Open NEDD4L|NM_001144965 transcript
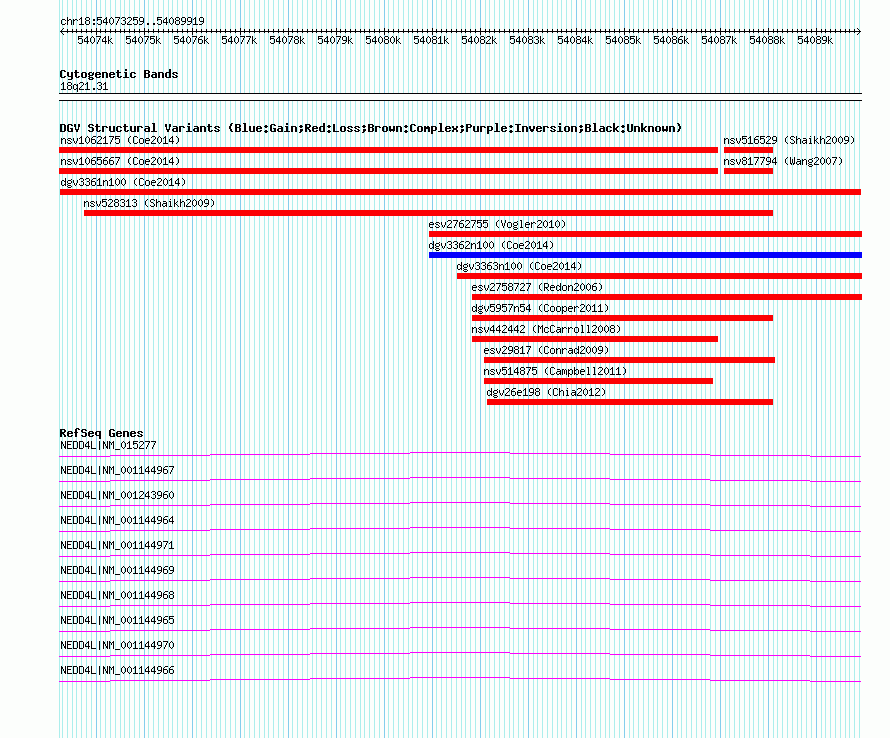This screenshot has height=738, width=890. (117, 620)
